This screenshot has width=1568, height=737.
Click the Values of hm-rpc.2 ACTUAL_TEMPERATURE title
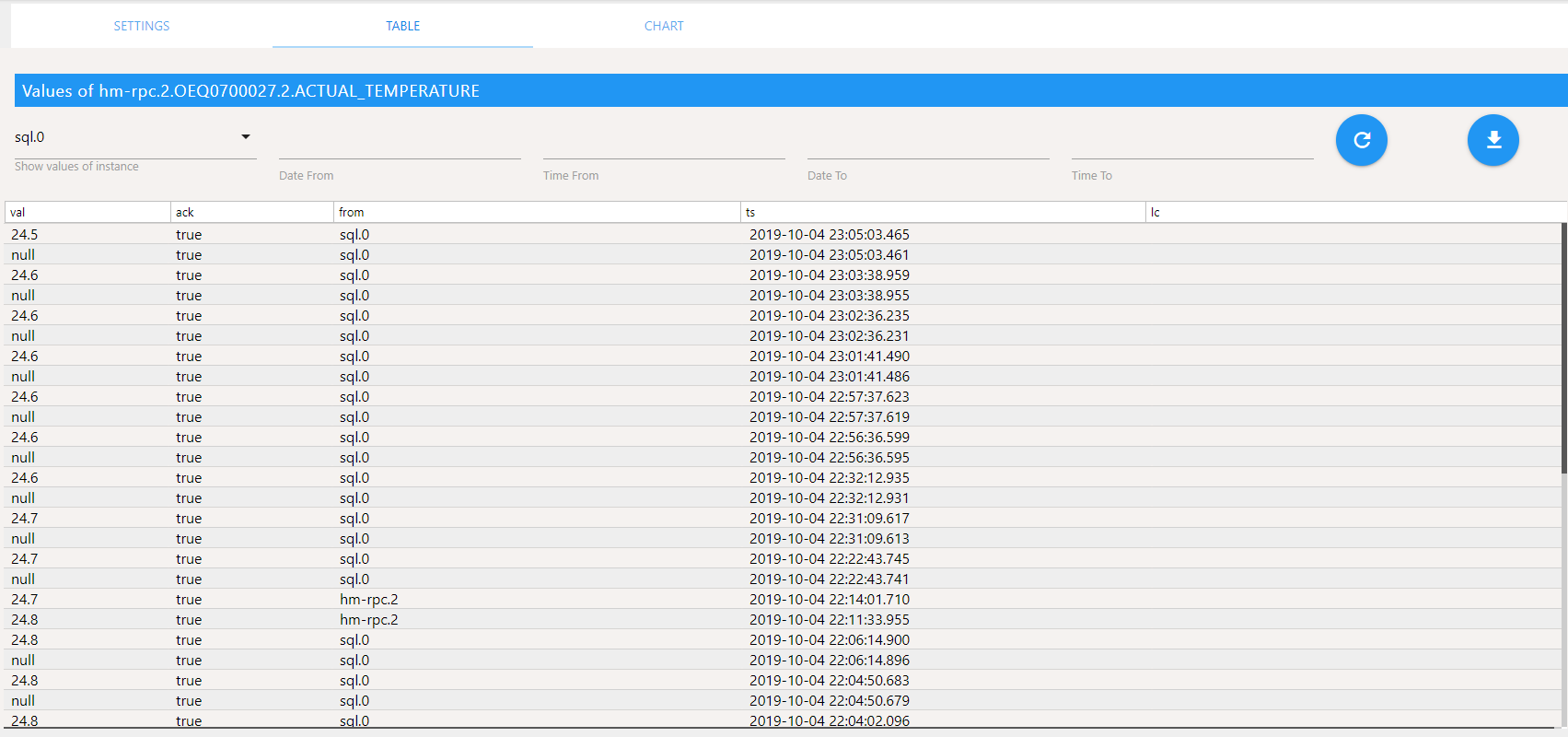(x=250, y=90)
